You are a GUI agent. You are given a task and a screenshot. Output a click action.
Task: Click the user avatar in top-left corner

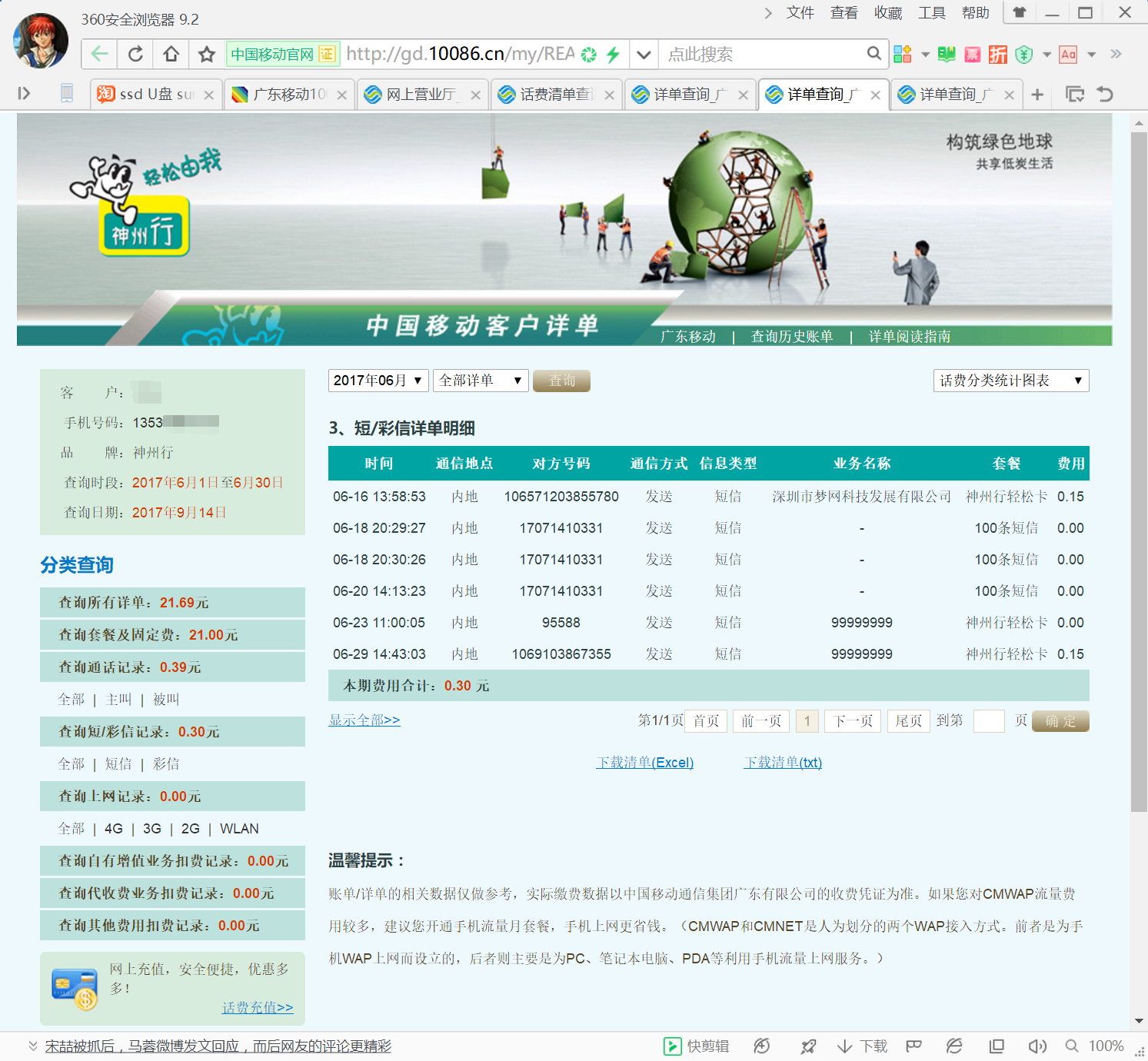coord(40,40)
